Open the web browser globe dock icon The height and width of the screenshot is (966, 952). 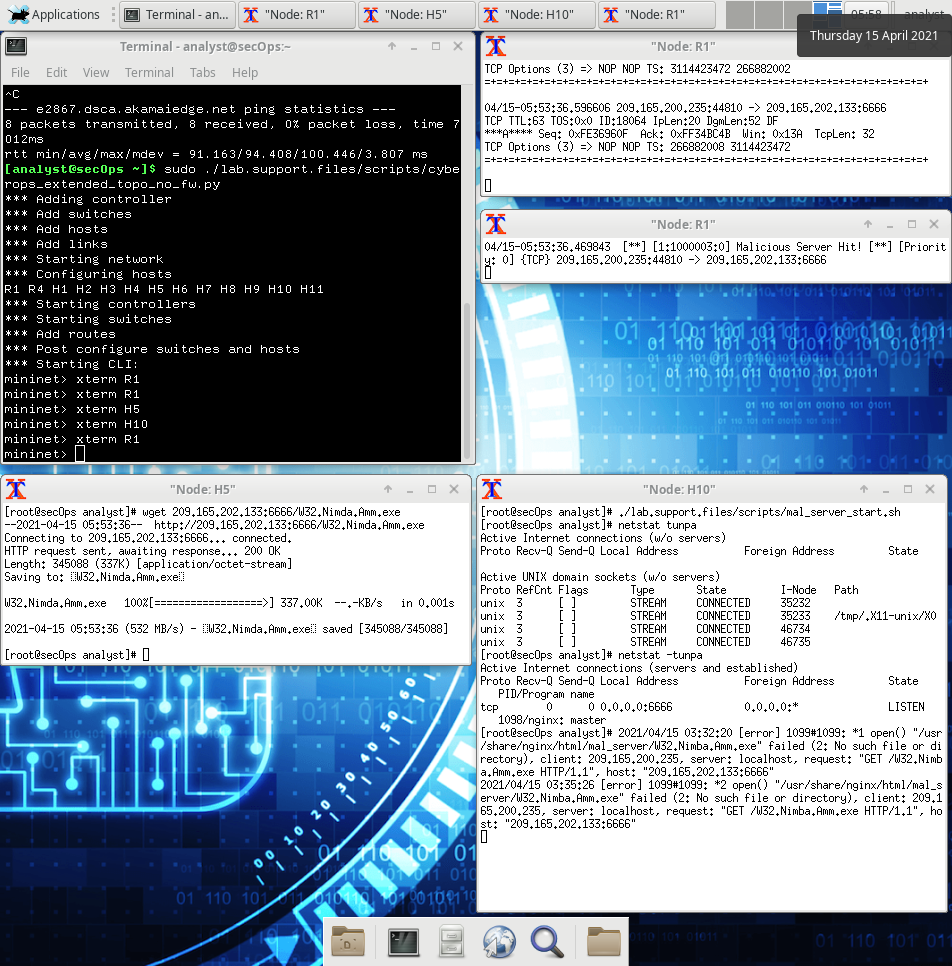point(498,942)
